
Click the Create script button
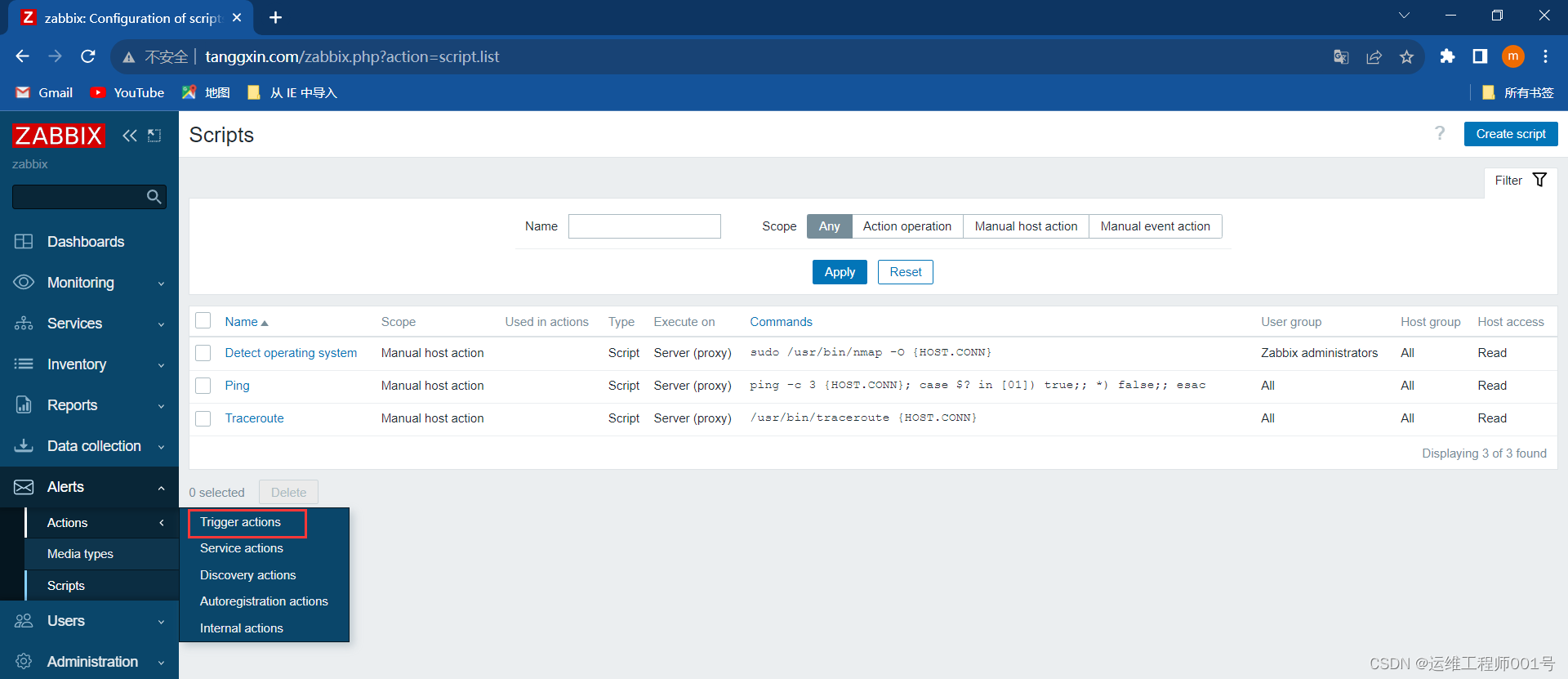(1511, 134)
